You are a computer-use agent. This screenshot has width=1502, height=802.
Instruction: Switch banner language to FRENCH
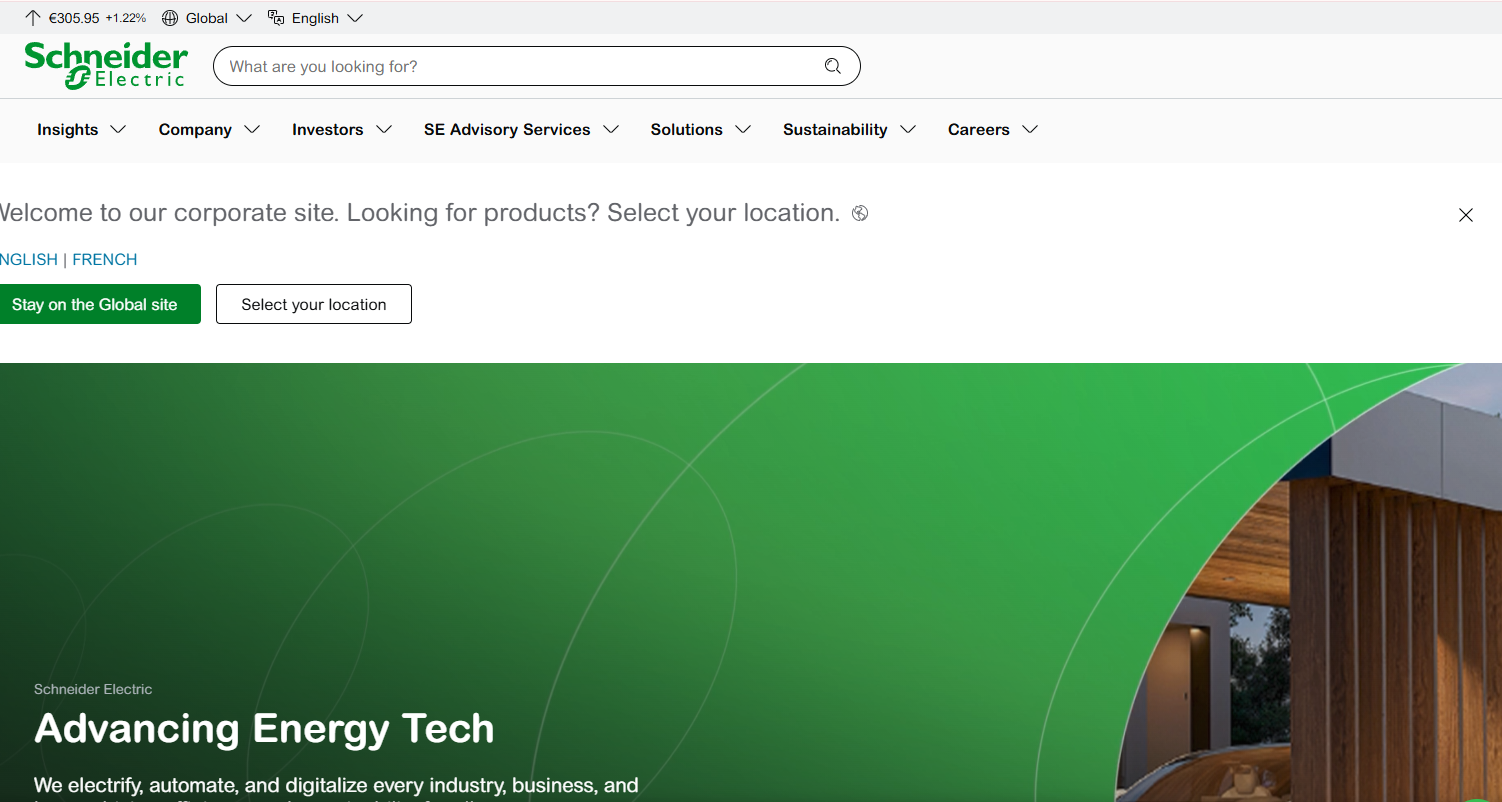click(x=105, y=260)
